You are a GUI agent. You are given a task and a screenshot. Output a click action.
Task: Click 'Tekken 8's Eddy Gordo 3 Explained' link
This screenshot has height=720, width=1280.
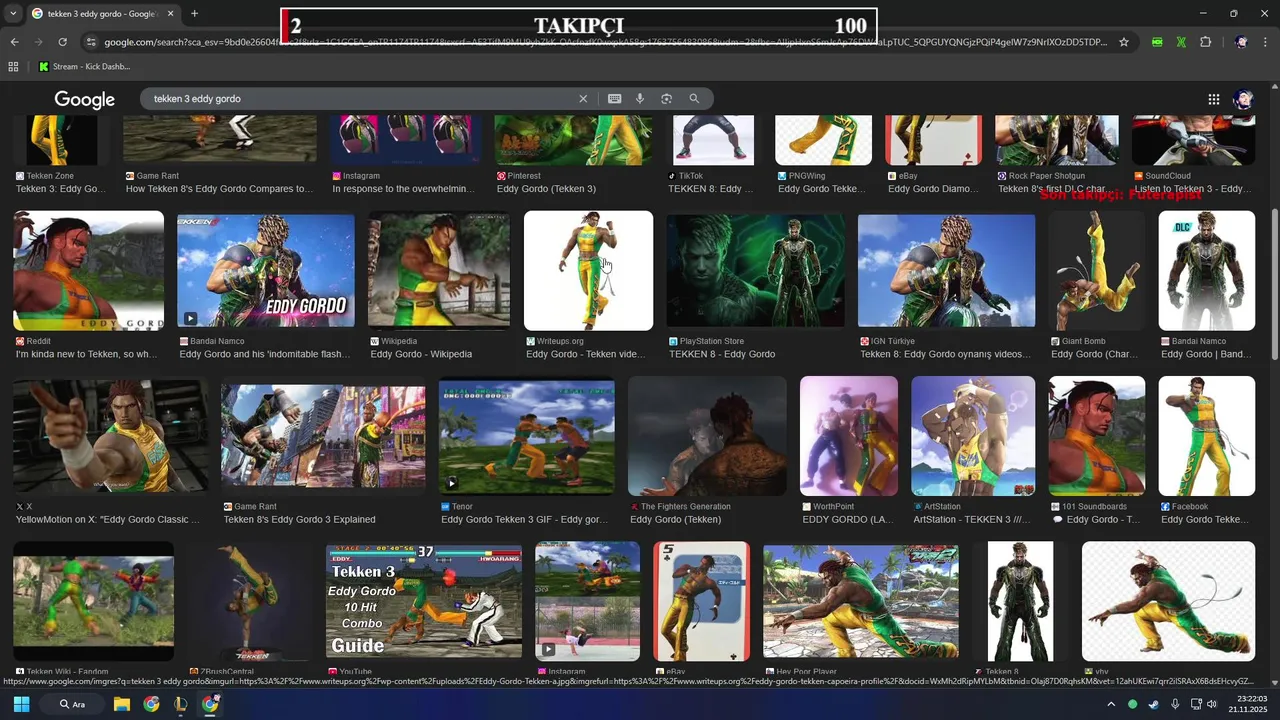(x=300, y=520)
